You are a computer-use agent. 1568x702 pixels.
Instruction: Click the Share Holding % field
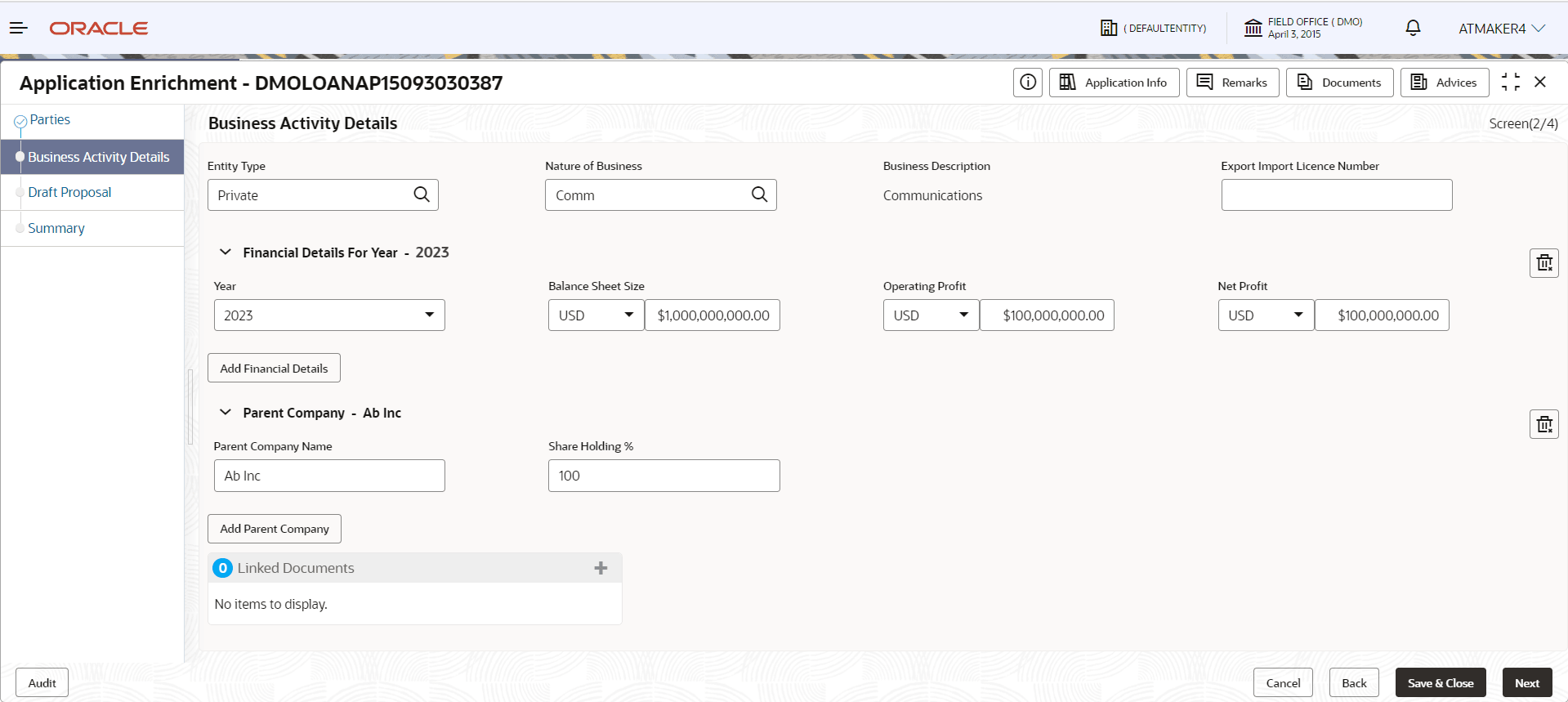coord(663,476)
